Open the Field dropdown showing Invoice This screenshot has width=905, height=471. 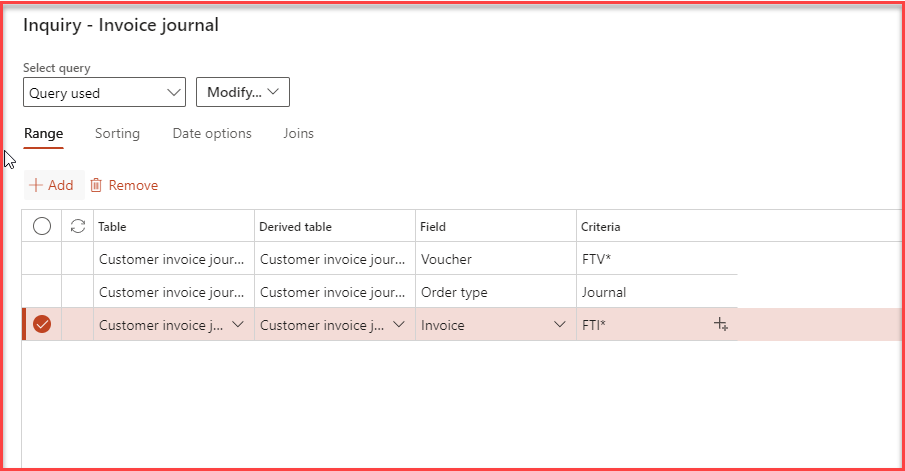(x=558, y=324)
